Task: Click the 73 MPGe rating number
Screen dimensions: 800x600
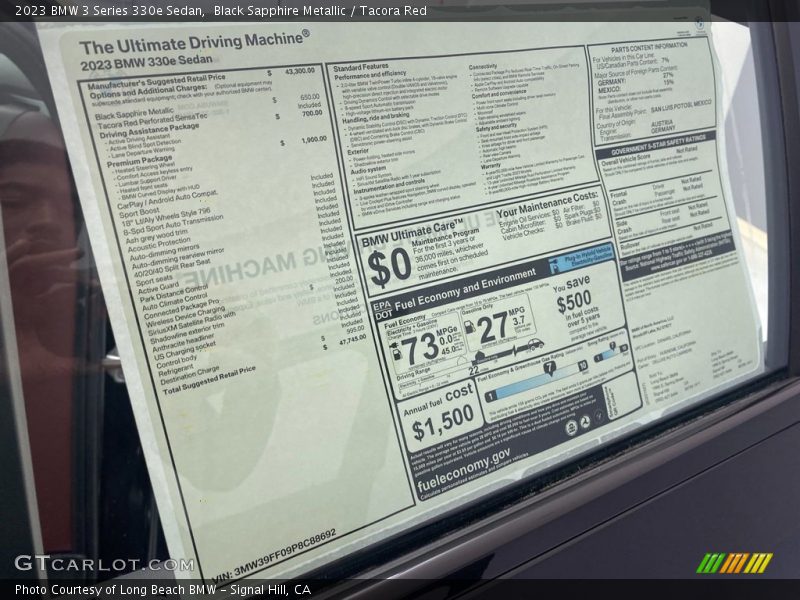Action: pos(420,348)
